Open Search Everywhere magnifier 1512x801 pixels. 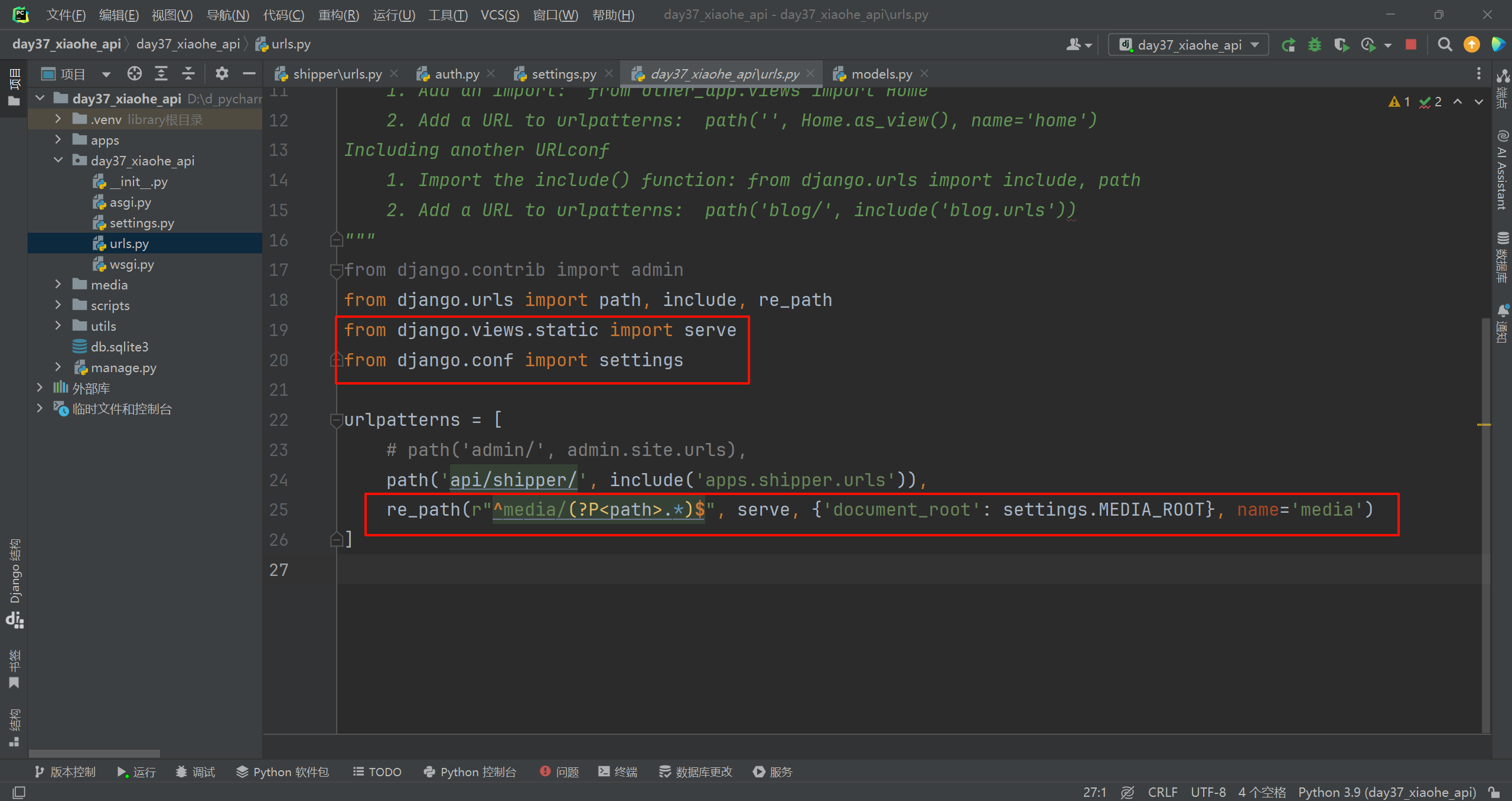pyautogui.click(x=1445, y=45)
